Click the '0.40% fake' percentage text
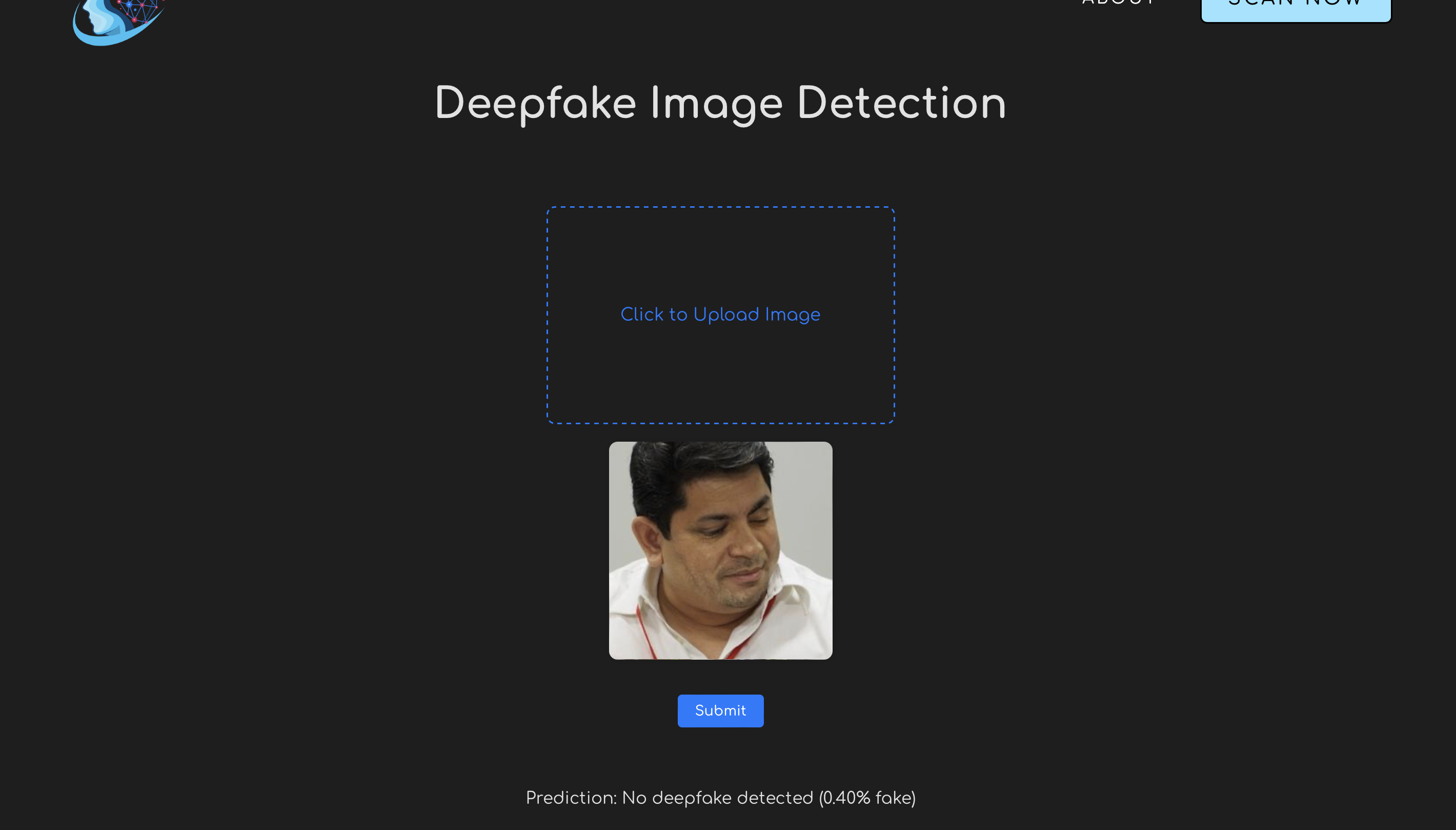Viewport: 1456px width, 830px height. coord(867,798)
